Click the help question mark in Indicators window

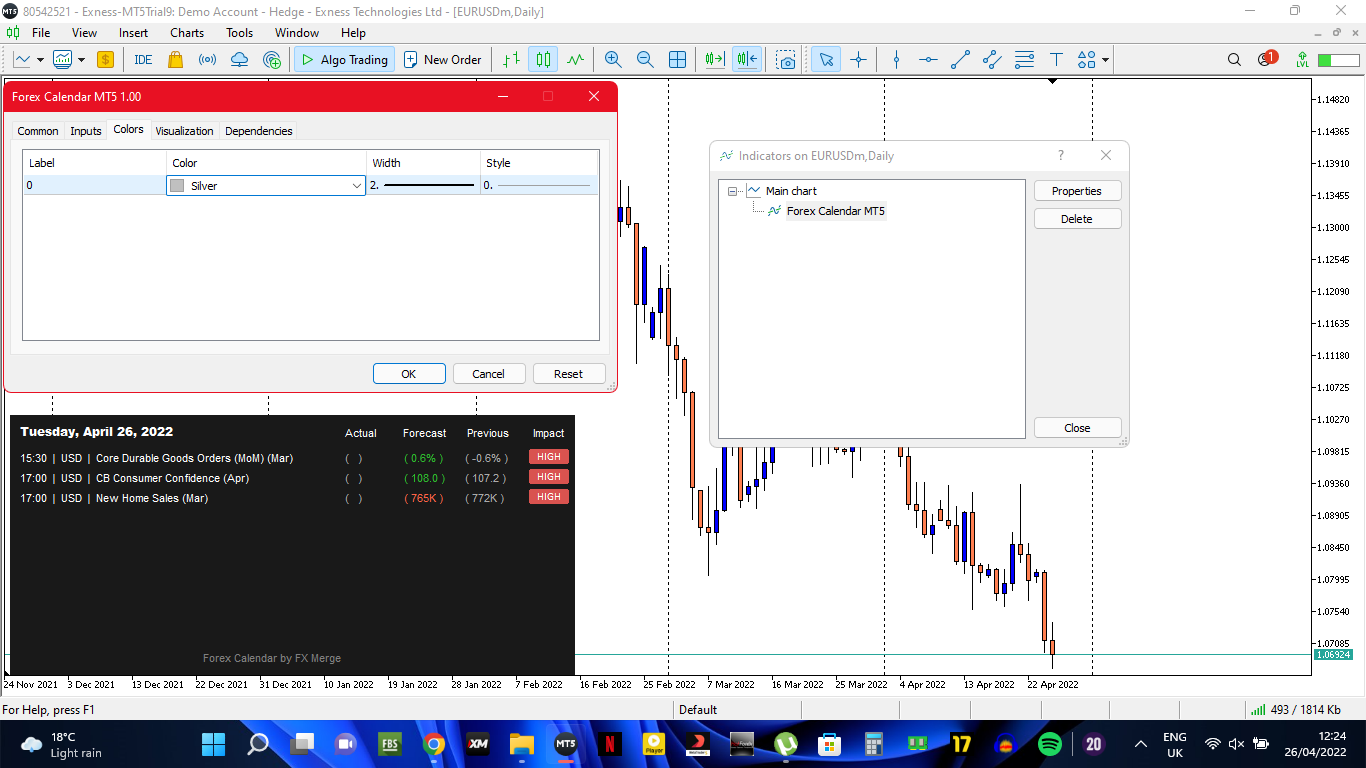(x=1061, y=155)
